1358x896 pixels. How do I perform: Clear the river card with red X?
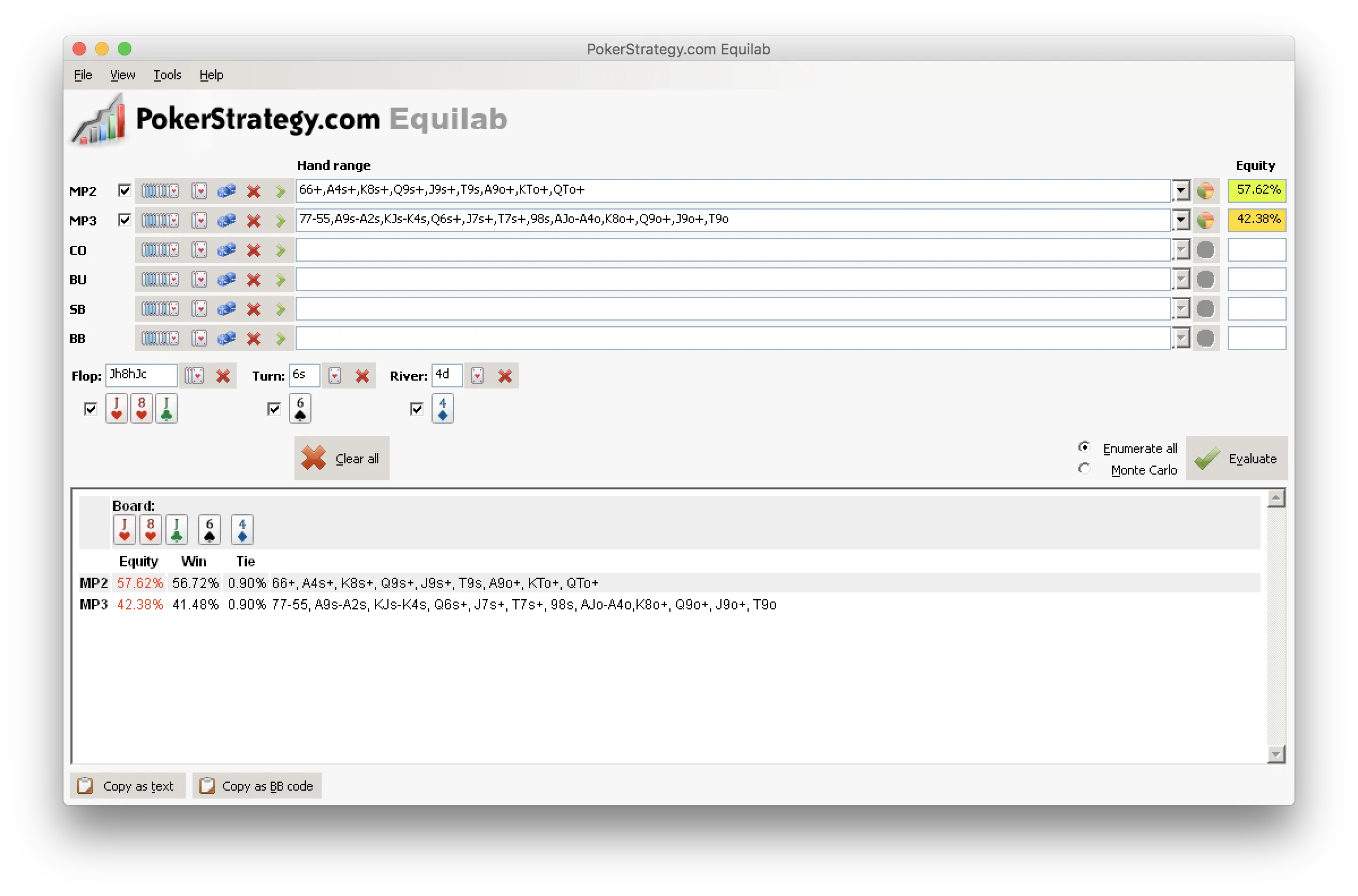[x=504, y=376]
